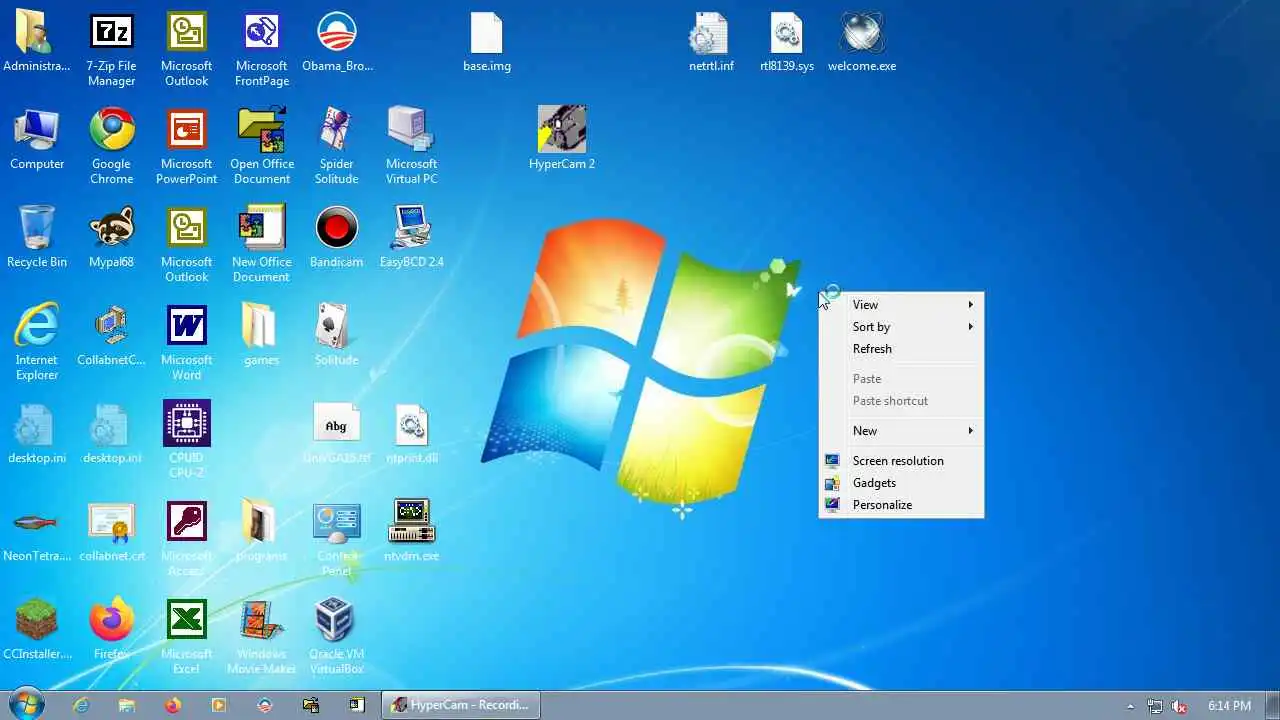
Task: Launch Internet Explorer from the taskbar
Action: point(81,705)
